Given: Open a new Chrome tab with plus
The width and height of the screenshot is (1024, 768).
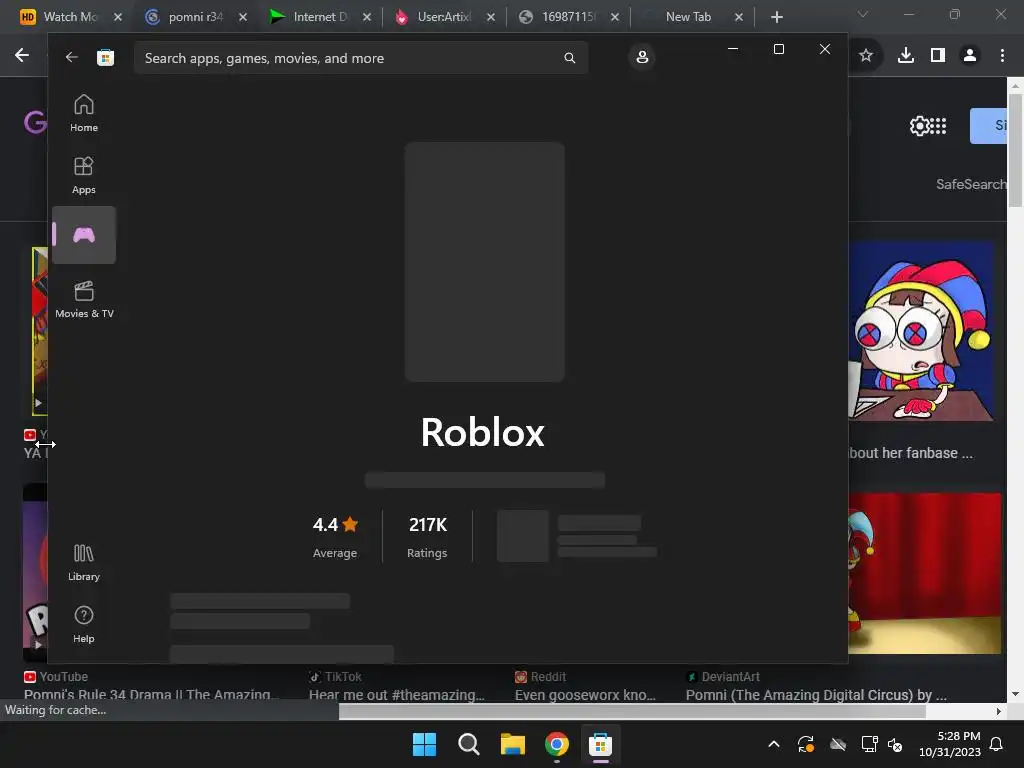Looking at the screenshot, I should click(776, 17).
